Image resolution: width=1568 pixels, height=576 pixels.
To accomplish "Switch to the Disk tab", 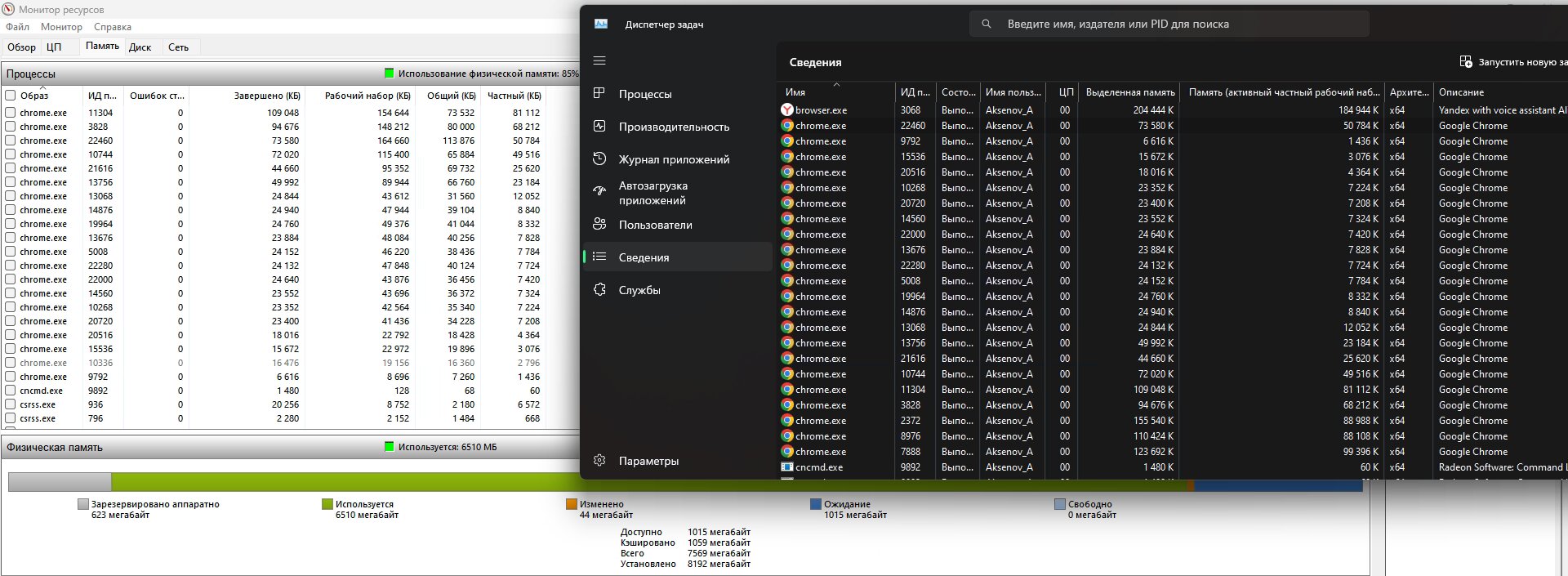I will tap(140, 47).
